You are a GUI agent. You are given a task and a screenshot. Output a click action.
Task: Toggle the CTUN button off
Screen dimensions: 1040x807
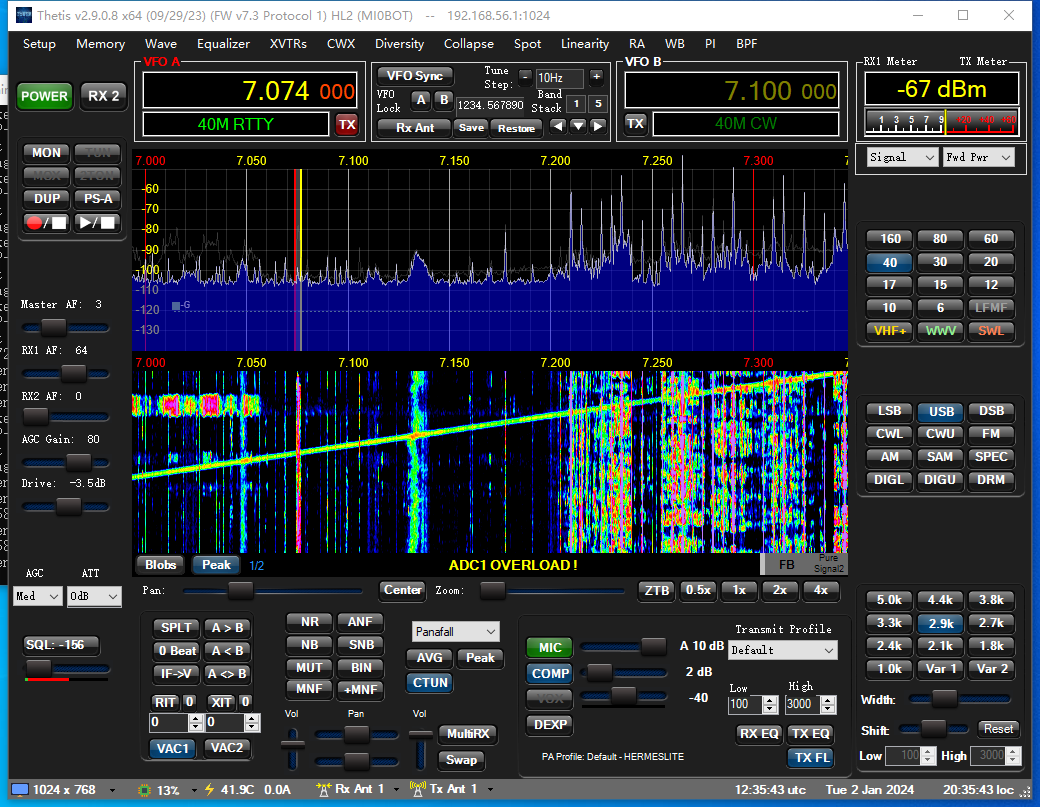coord(430,683)
